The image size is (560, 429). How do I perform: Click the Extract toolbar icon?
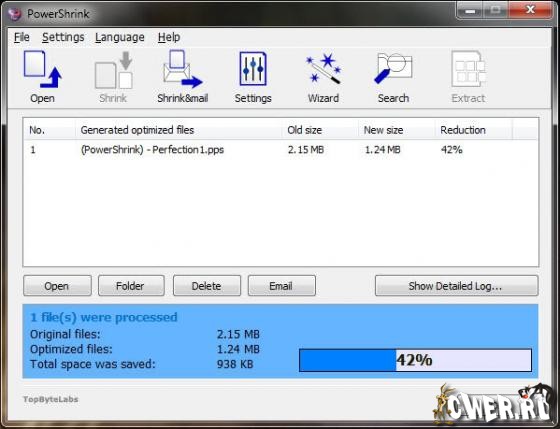(468, 77)
